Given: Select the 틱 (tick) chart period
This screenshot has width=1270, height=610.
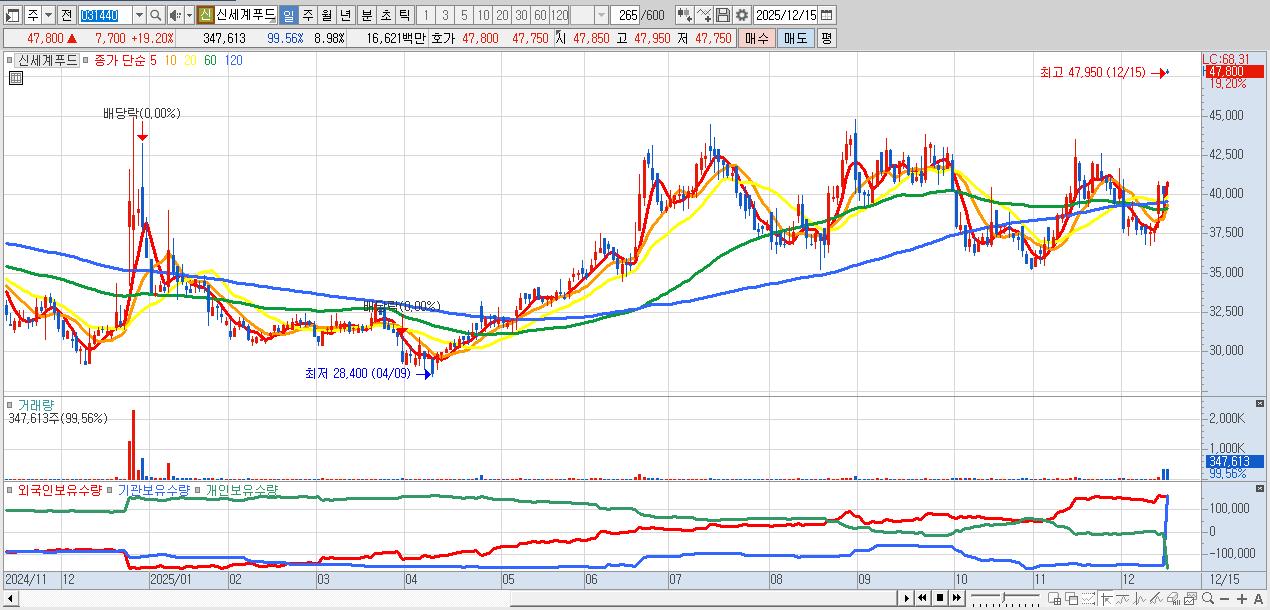Looking at the screenshot, I should 404,15.
